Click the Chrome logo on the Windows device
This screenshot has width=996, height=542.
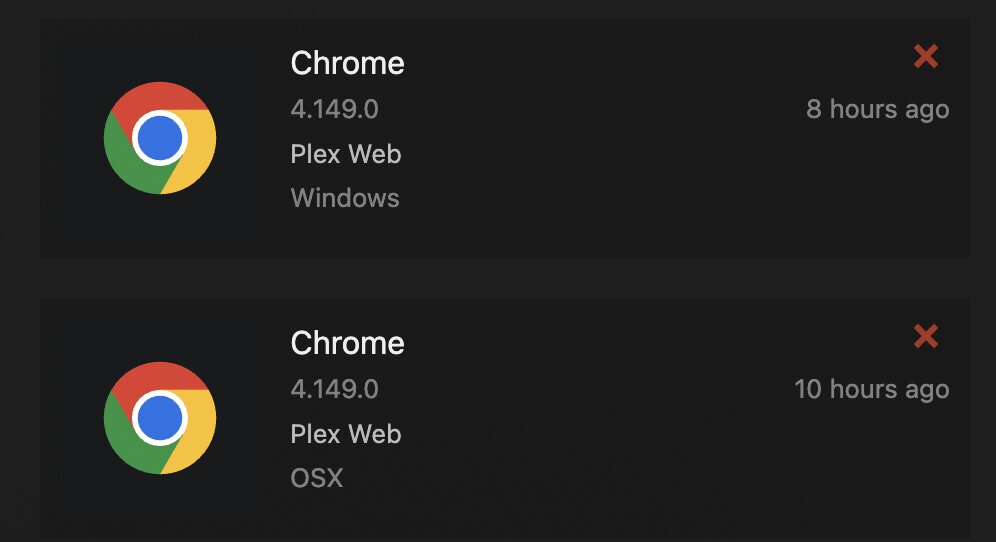click(160, 138)
